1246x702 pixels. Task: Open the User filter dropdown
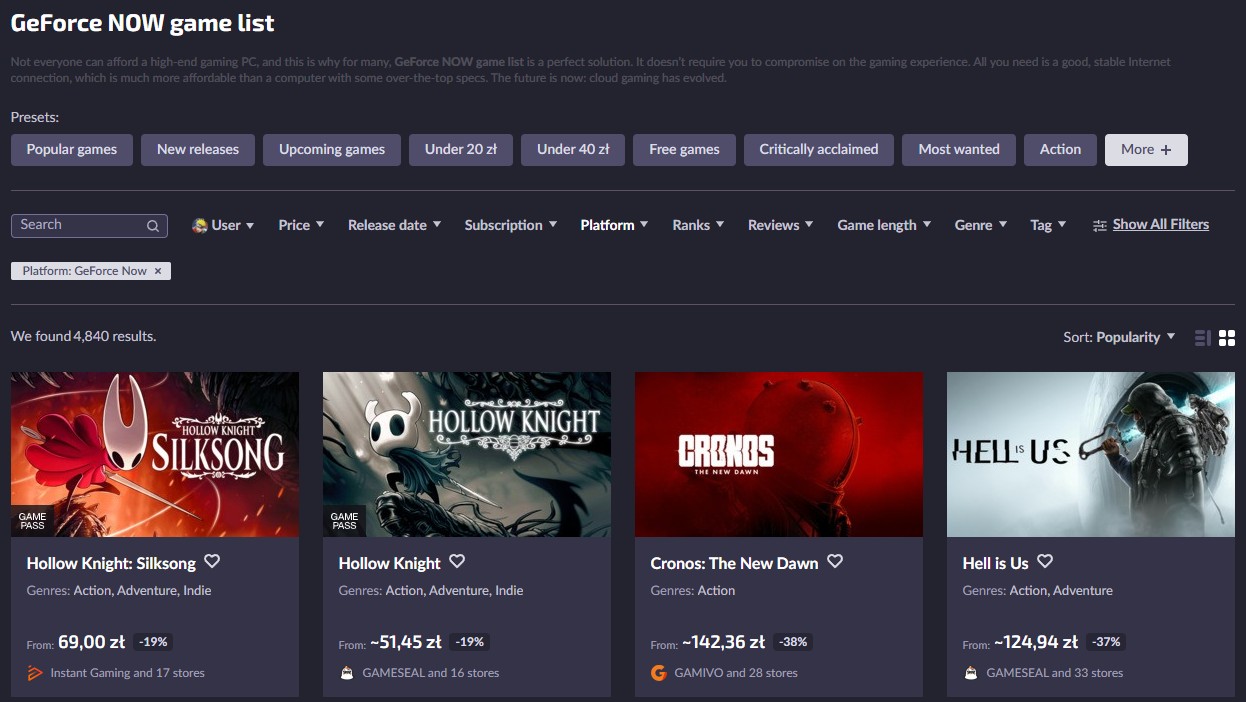click(x=223, y=225)
